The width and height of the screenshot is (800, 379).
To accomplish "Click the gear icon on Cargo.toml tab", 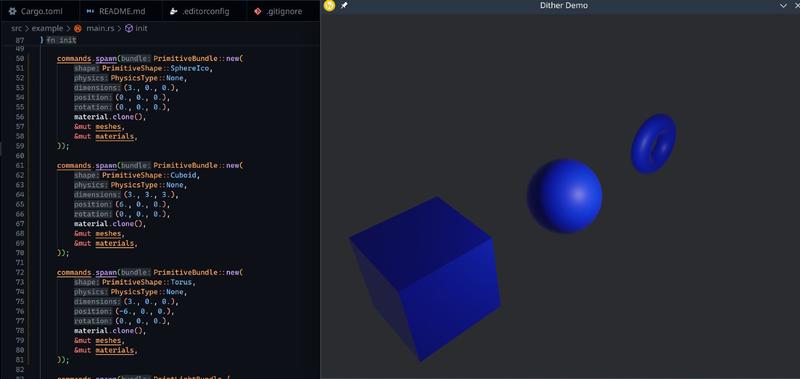I will pyautogui.click(x=13, y=11).
